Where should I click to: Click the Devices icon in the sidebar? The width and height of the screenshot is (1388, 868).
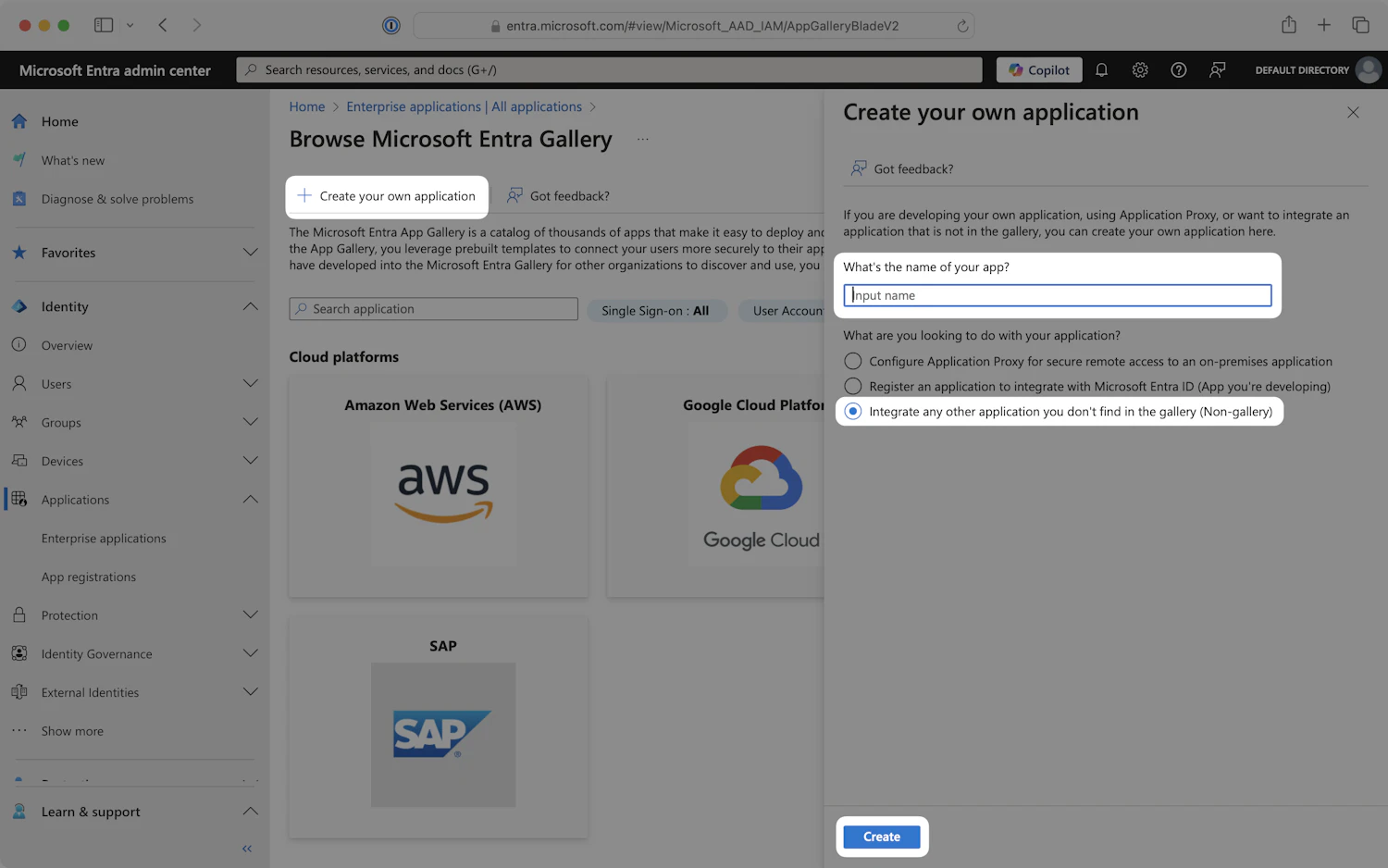(x=19, y=461)
